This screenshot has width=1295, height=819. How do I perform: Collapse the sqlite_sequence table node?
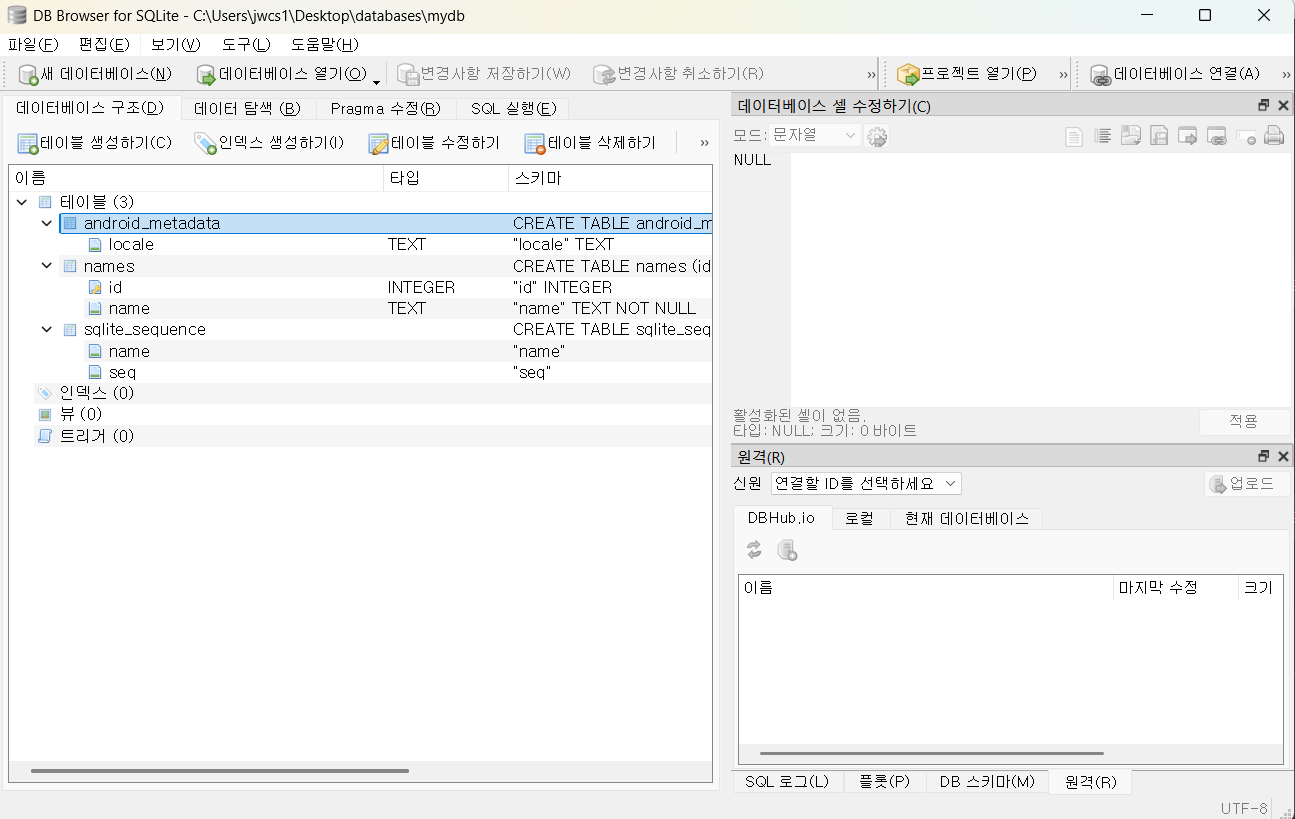[x=46, y=329]
